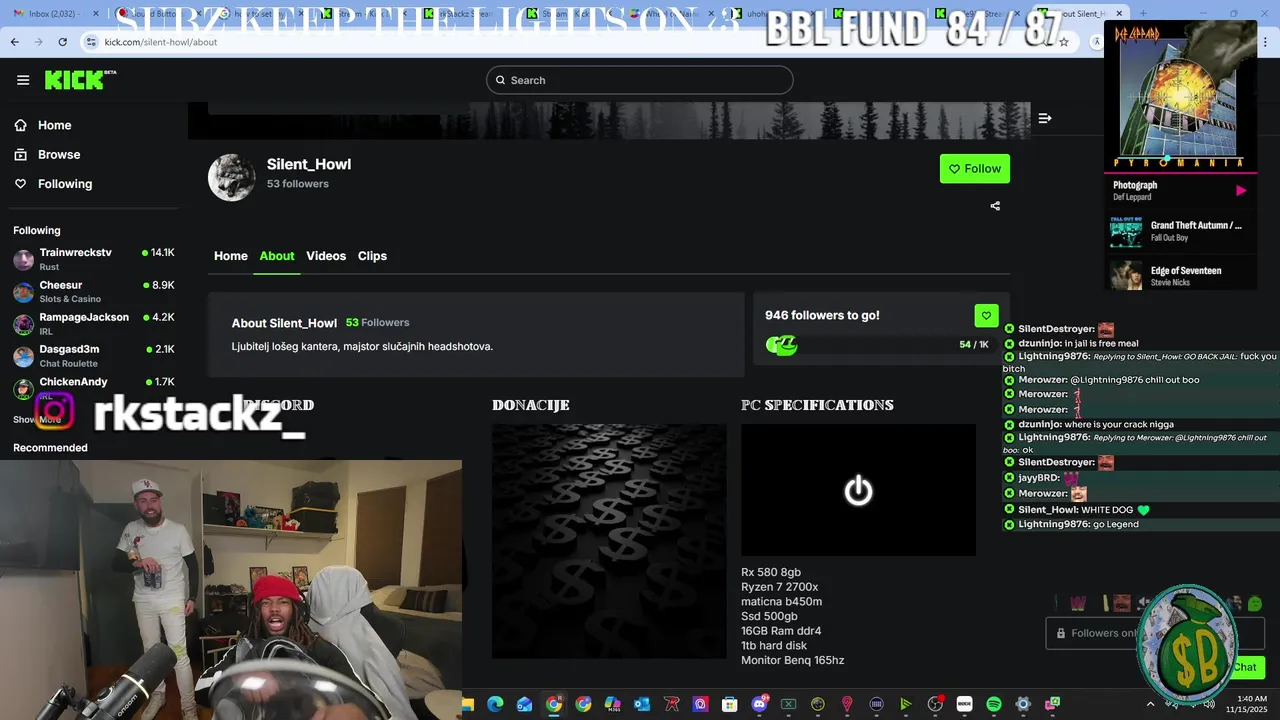The image size is (1280, 720).
Task: Open Dasgasd3m channel from Following
Action: pos(94,355)
